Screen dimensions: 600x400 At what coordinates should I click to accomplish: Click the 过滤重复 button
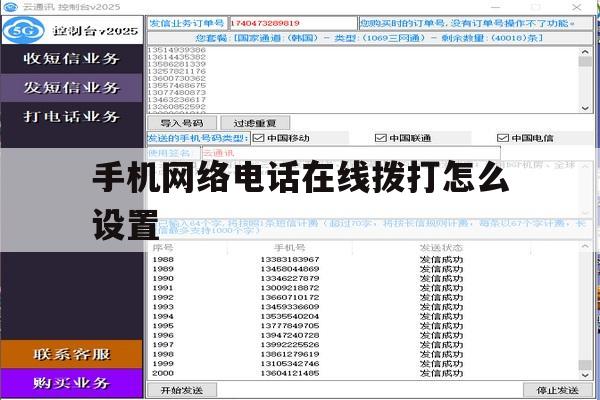point(255,123)
